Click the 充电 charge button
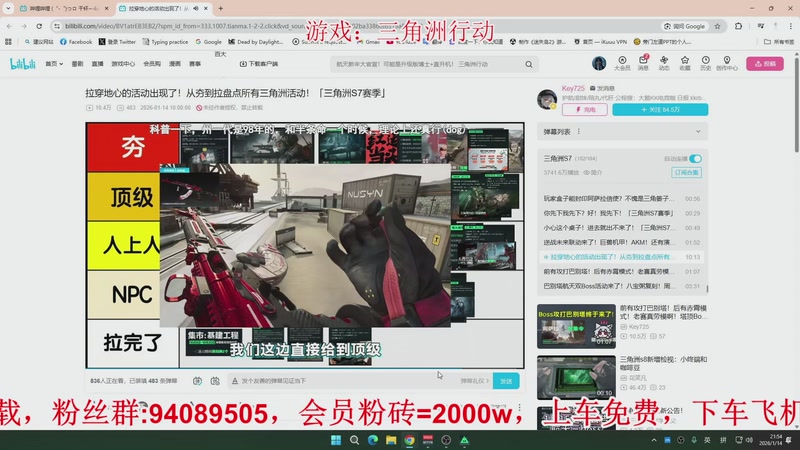Image resolution: width=800 pixels, height=450 pixels. [x=585, y=110]
